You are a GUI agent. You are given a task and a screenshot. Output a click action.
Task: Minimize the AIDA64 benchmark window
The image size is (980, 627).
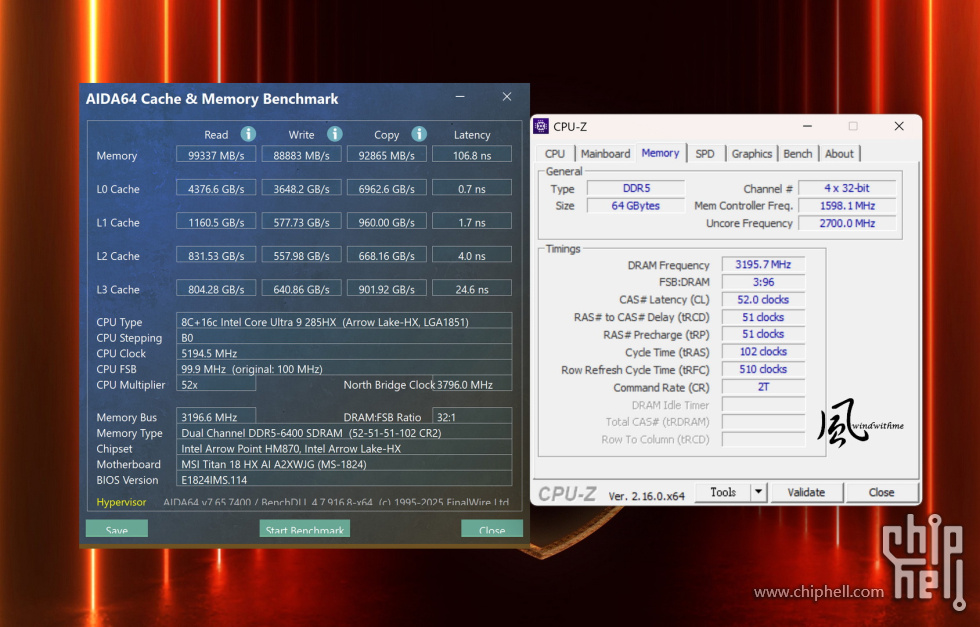(460, 97)
